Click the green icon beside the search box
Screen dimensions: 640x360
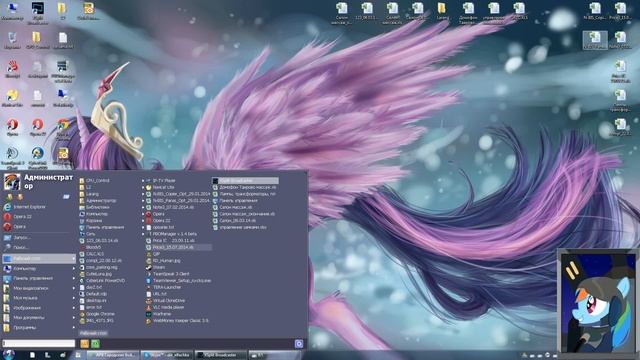pyautogui.click(x=95, y=344)
